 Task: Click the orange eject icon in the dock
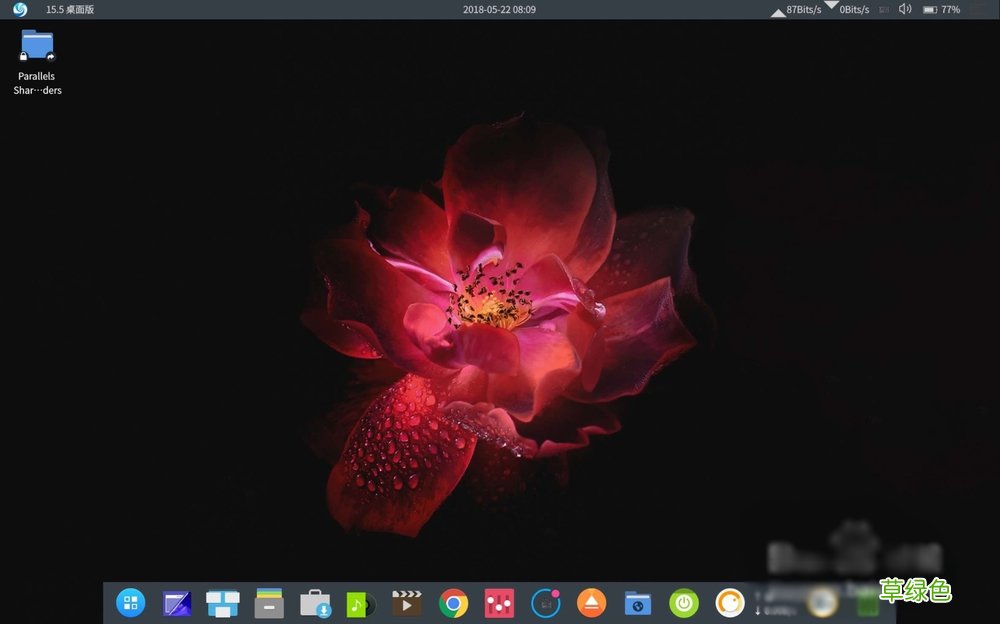(x=591, y=603)
